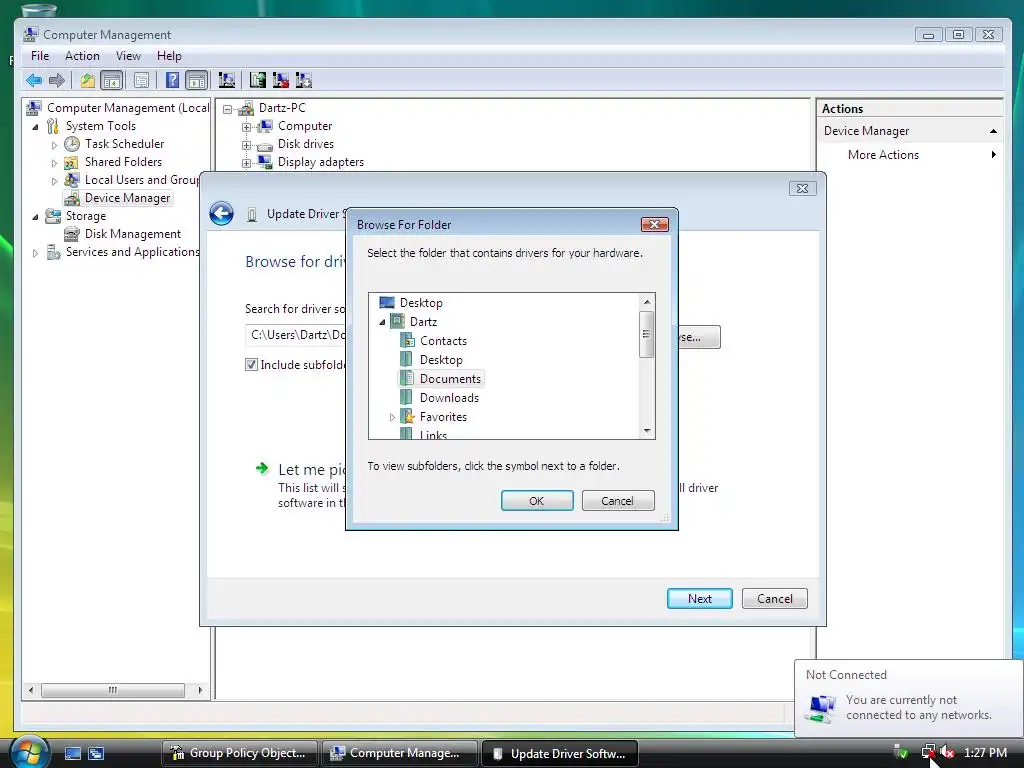Image resolution: width=1024 pixels, height=768 pixels.
Task: Open the Help menu
Action: tap(169, 56)
